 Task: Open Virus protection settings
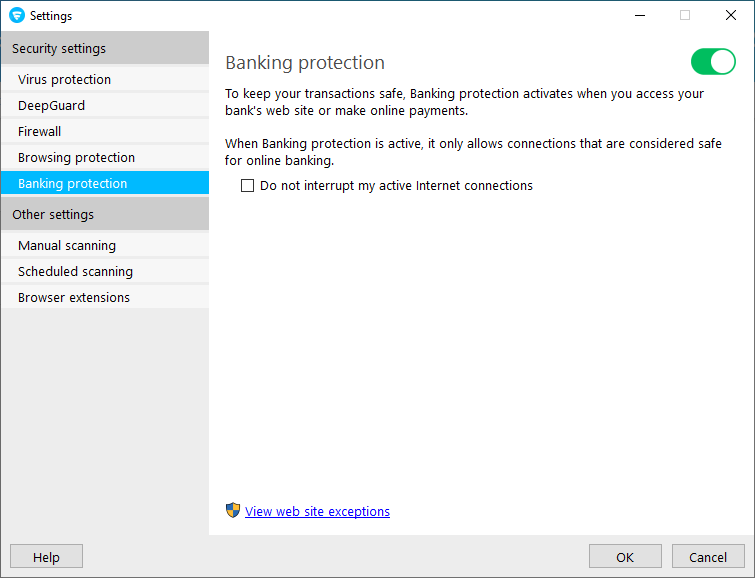pos(64,80)
